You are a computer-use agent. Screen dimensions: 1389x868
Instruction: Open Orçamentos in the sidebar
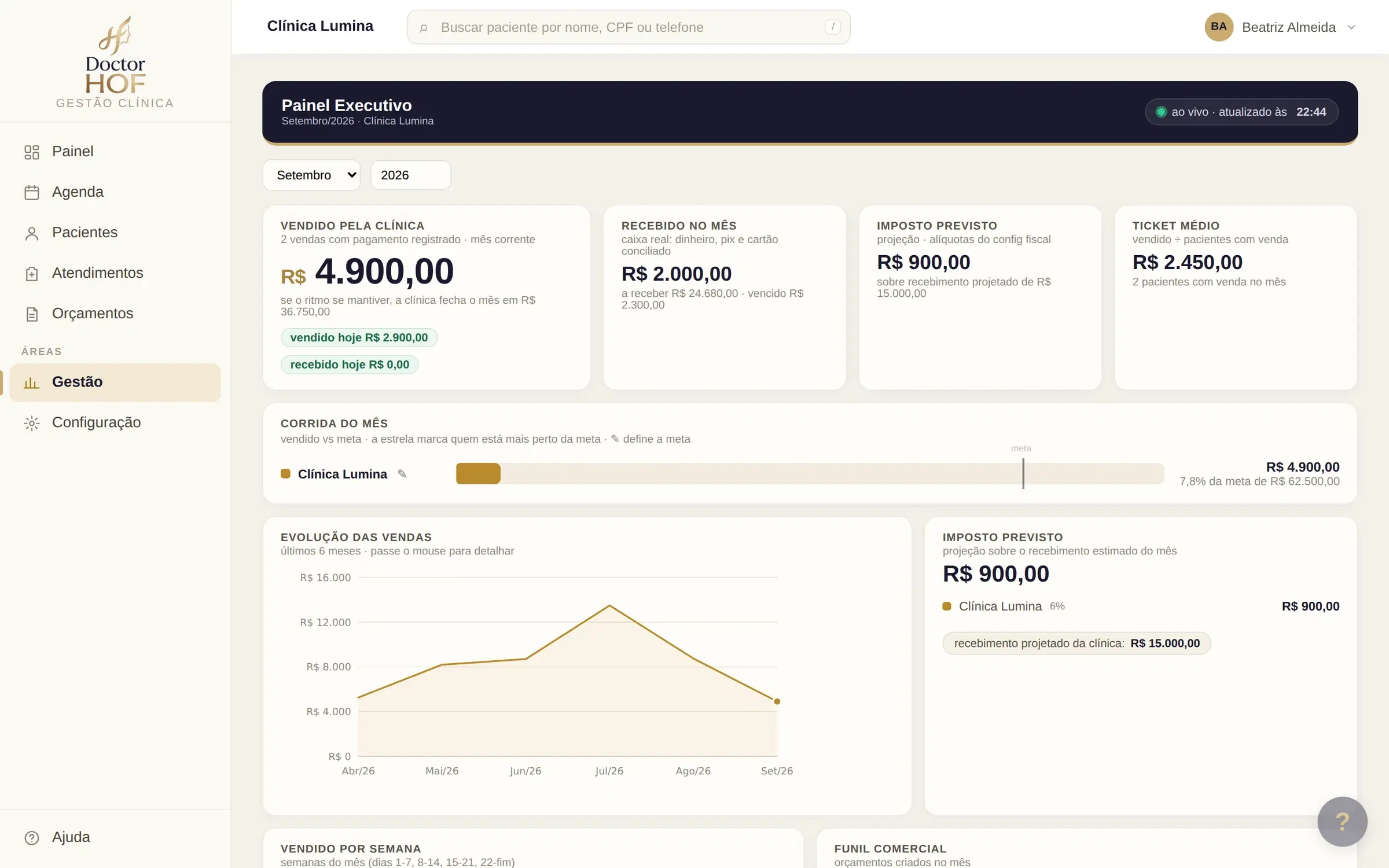click(x=115, y=314)
